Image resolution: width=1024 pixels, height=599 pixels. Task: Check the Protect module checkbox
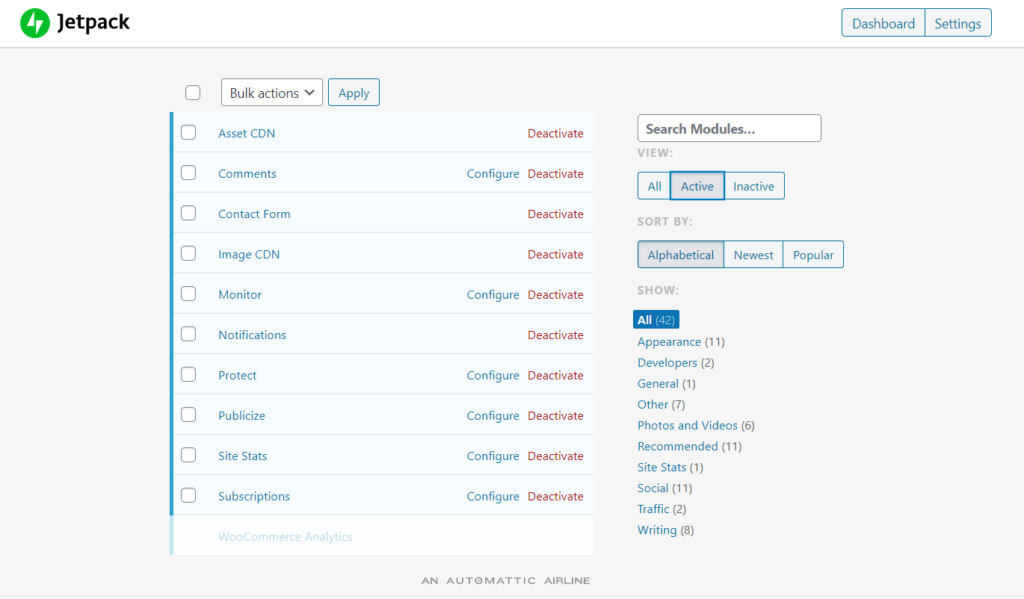tap(189, 375)
